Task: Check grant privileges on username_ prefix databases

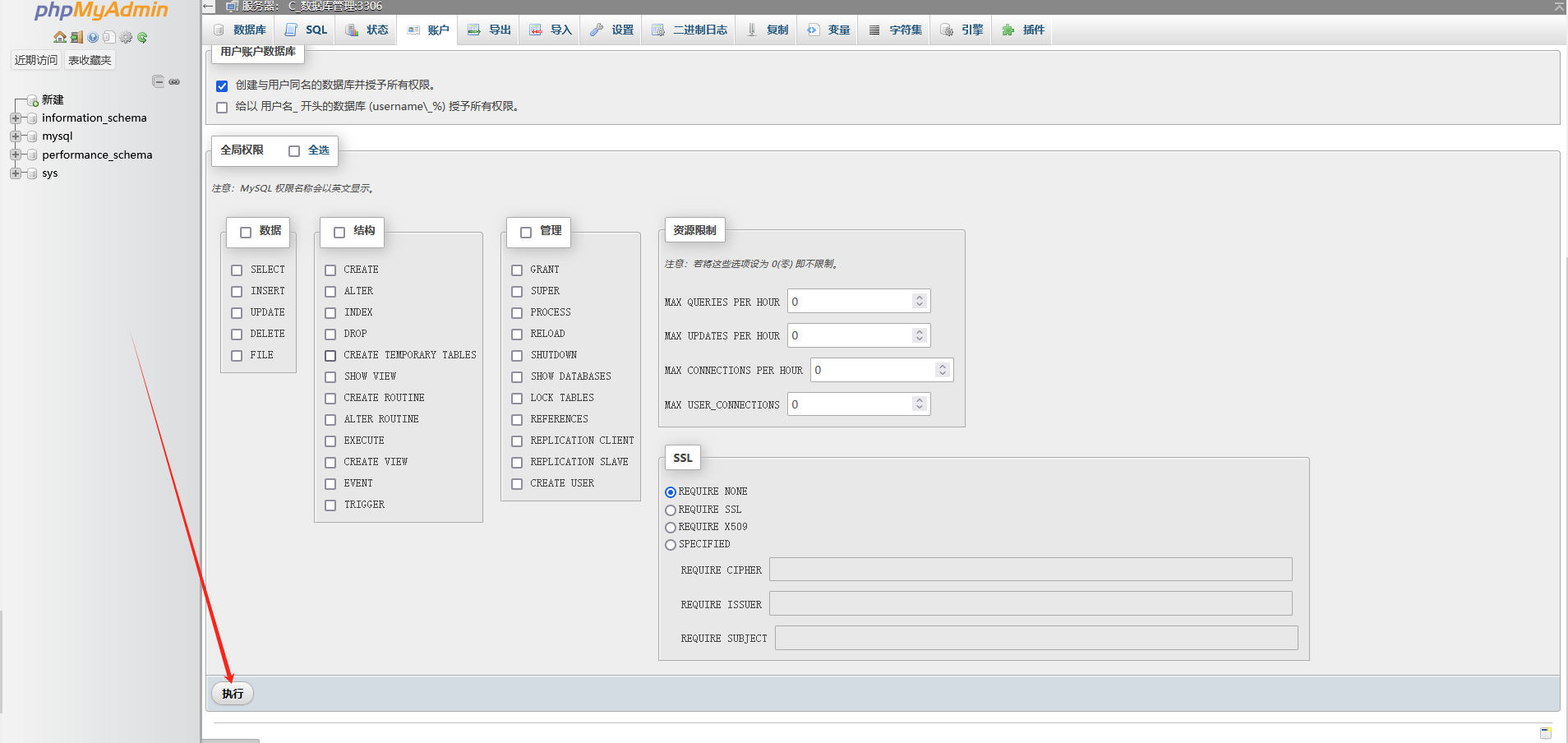Action: [x=222, y=107]
